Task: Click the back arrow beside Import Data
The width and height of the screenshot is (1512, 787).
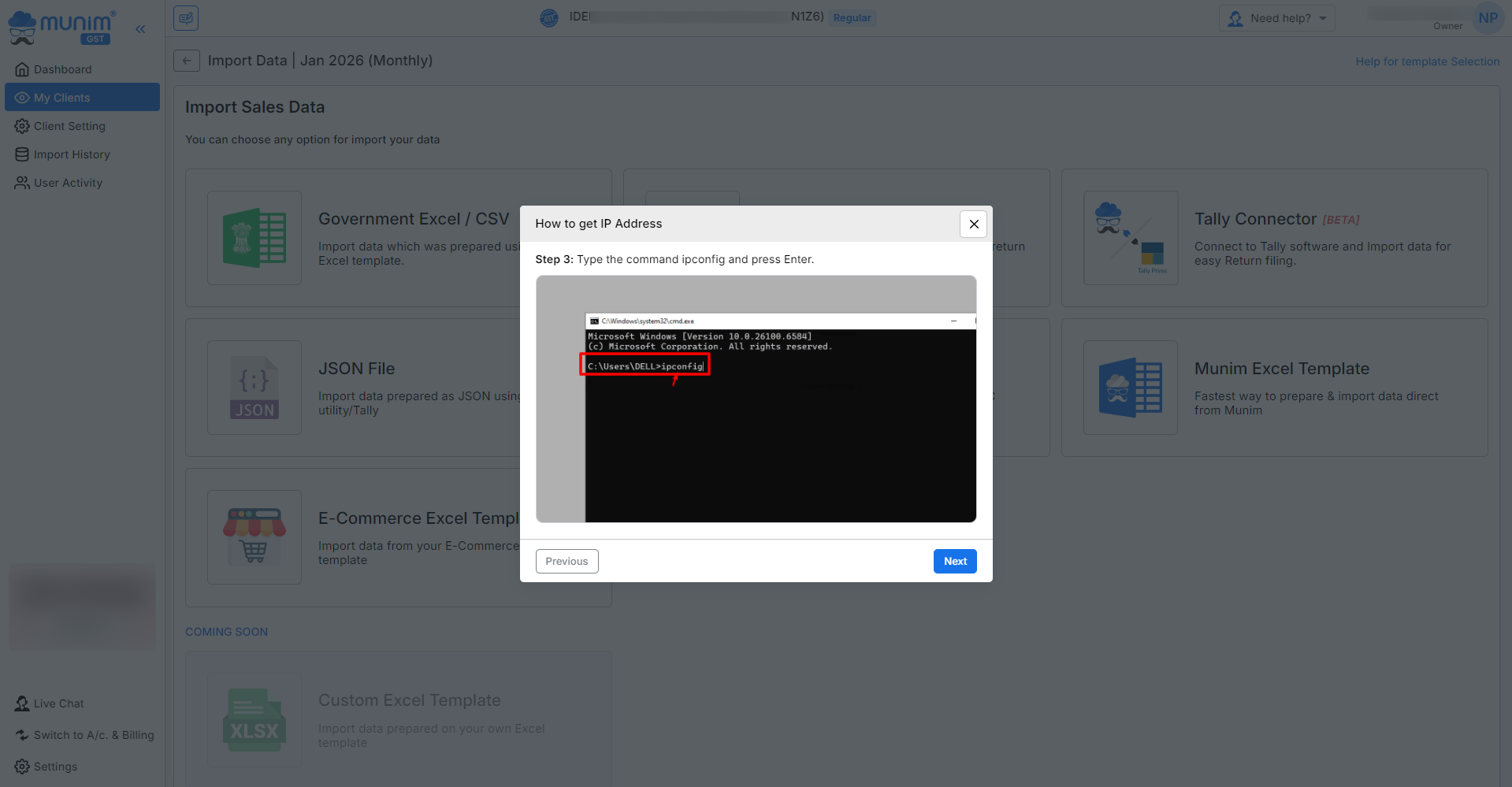Action: coord(187,61)
